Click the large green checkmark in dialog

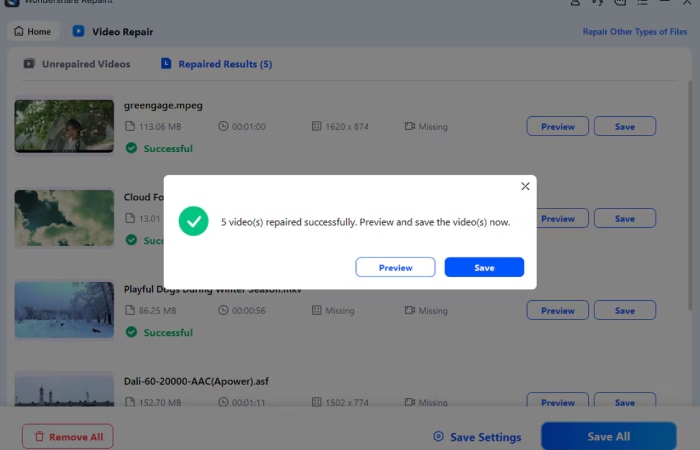point(193,221)
